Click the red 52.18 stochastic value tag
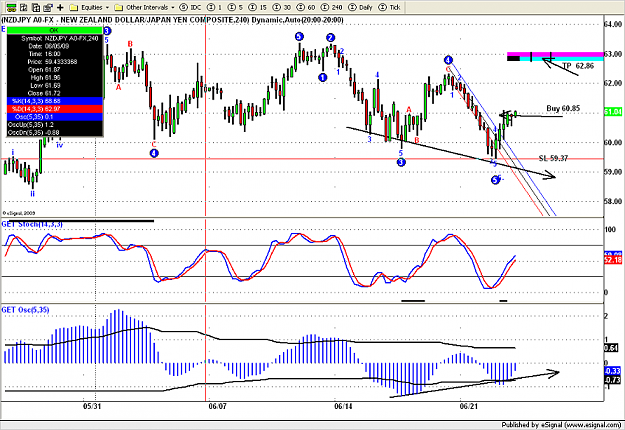This screenshot has width=625, height=430. click(x=613, y=260)
